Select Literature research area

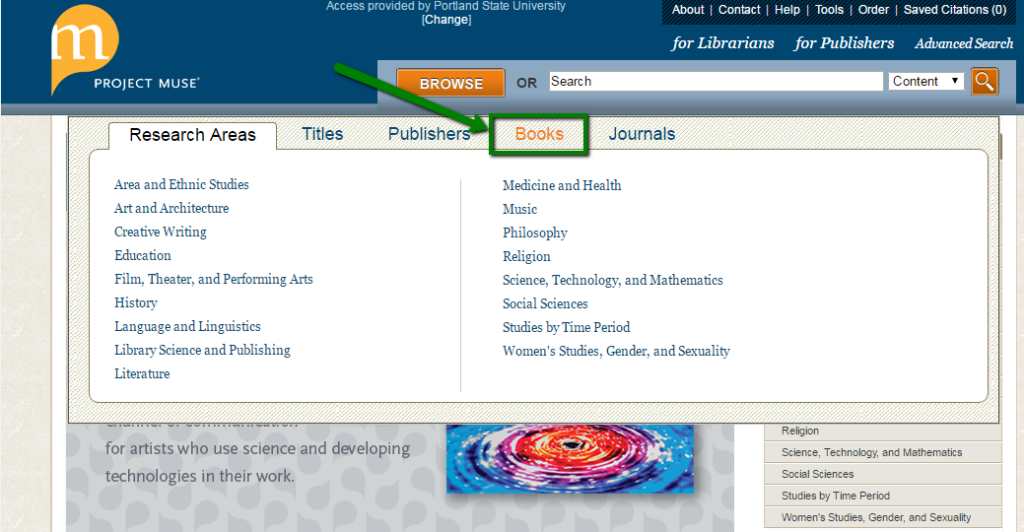pyautogui.click(x=142, y=373)
